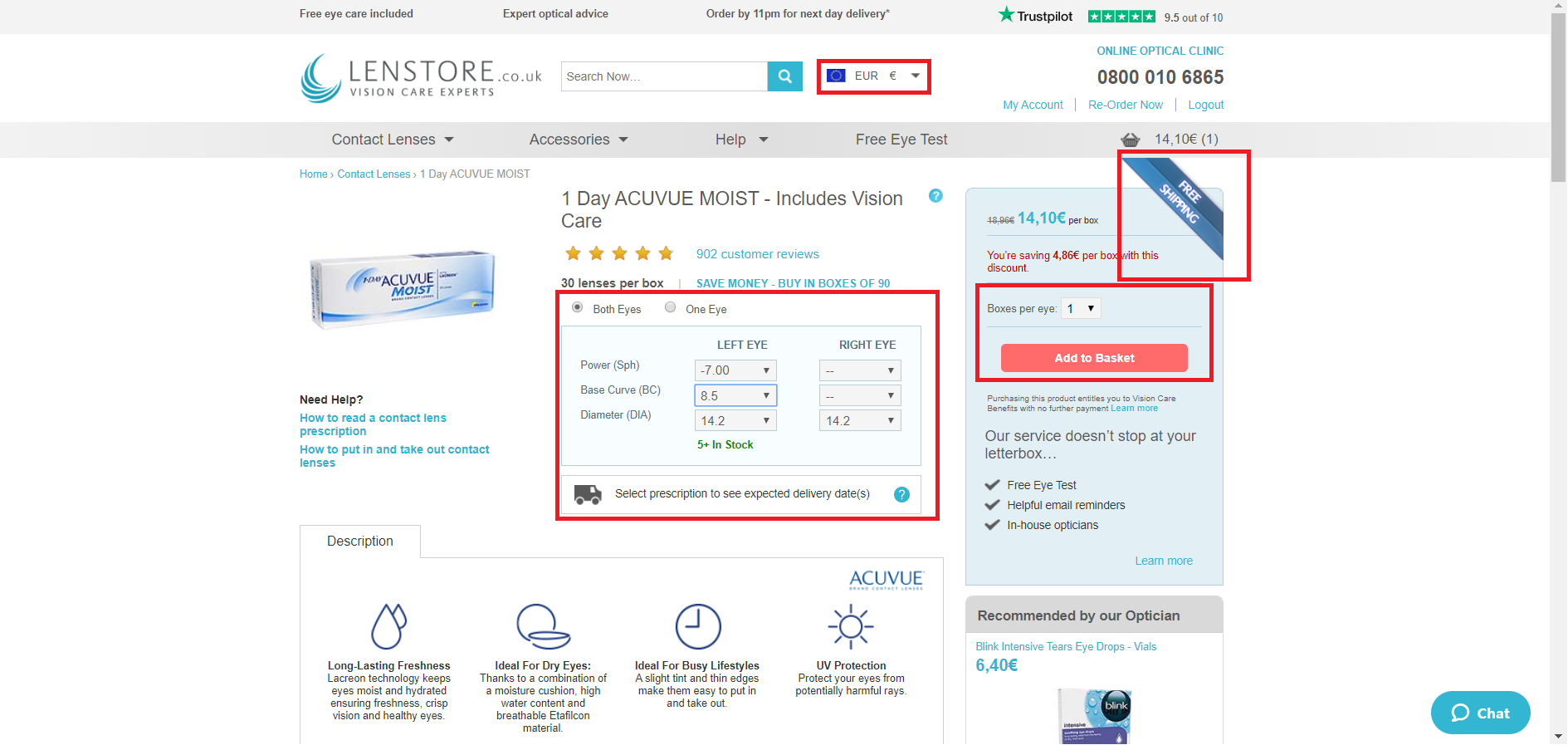Click Home breadcrumb link

point(314,174)
